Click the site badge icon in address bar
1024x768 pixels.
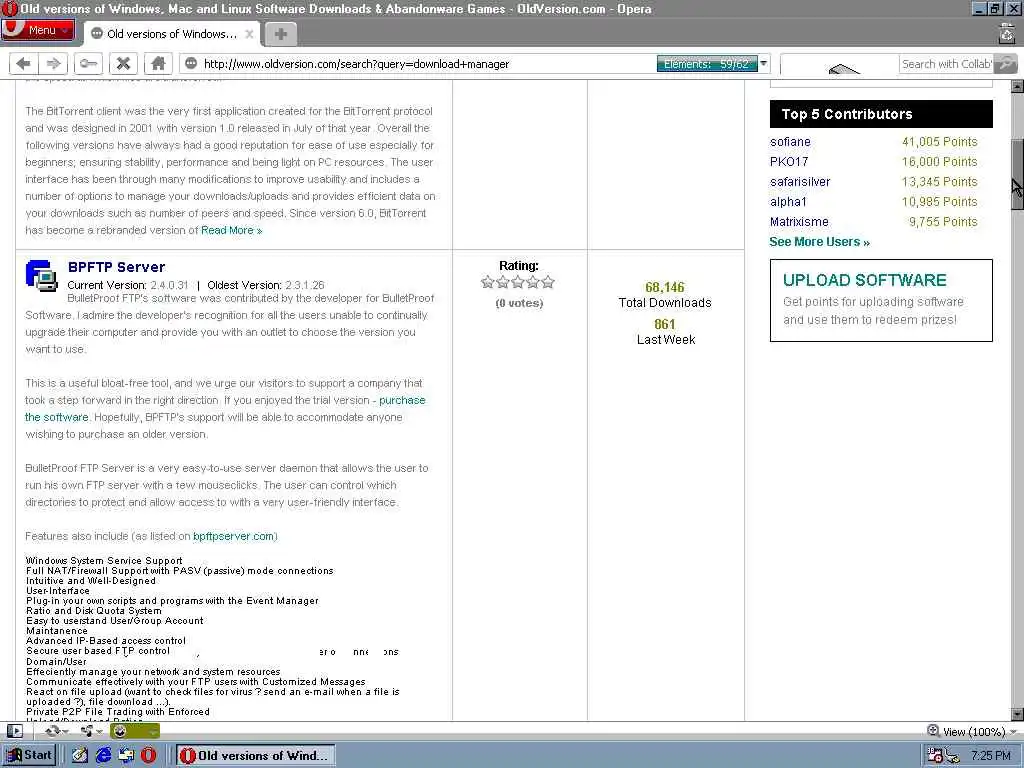[x=191, y=63]
